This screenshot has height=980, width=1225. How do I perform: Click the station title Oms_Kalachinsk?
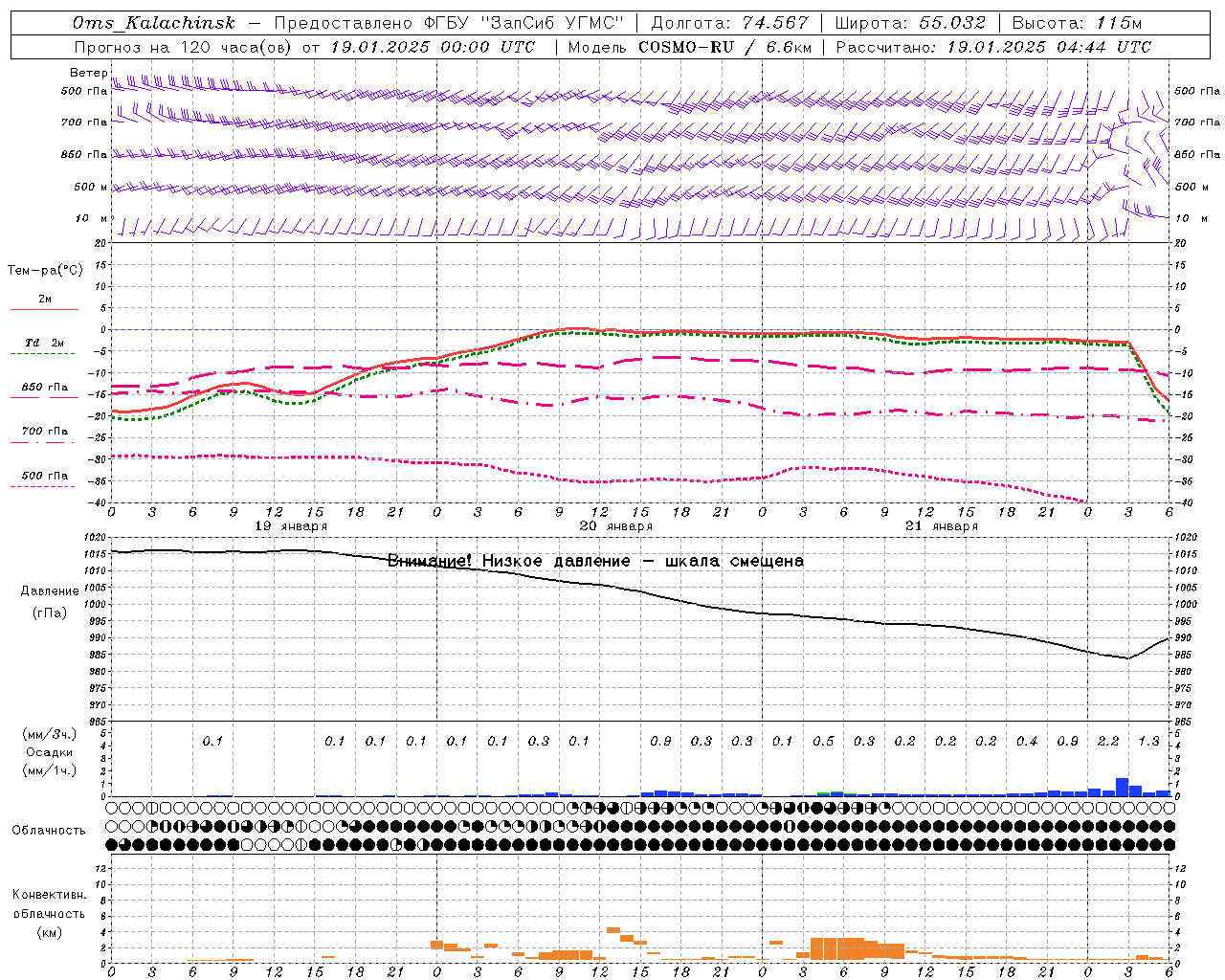point(153,23)
